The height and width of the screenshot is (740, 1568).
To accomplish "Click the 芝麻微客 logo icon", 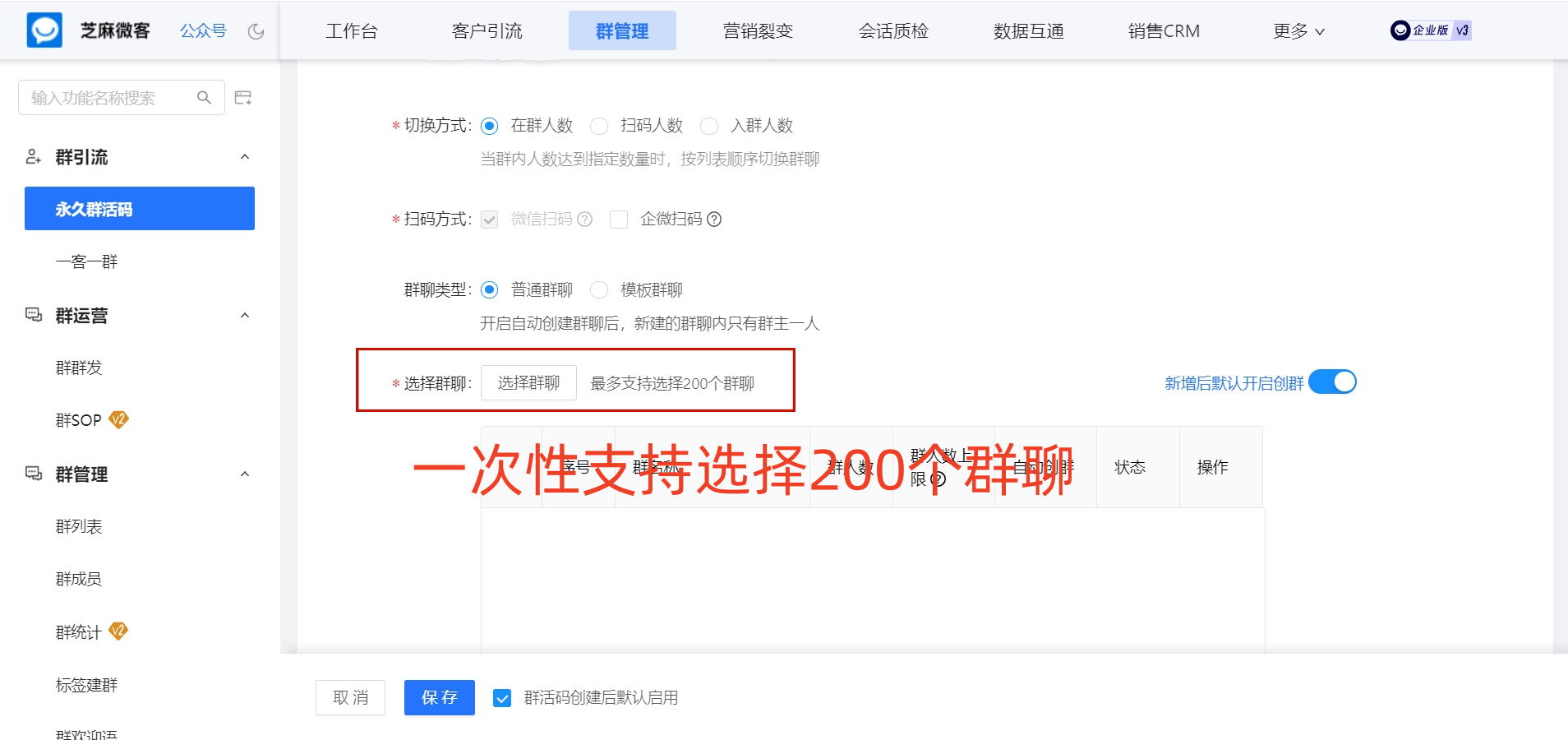I will click(44, 30).
